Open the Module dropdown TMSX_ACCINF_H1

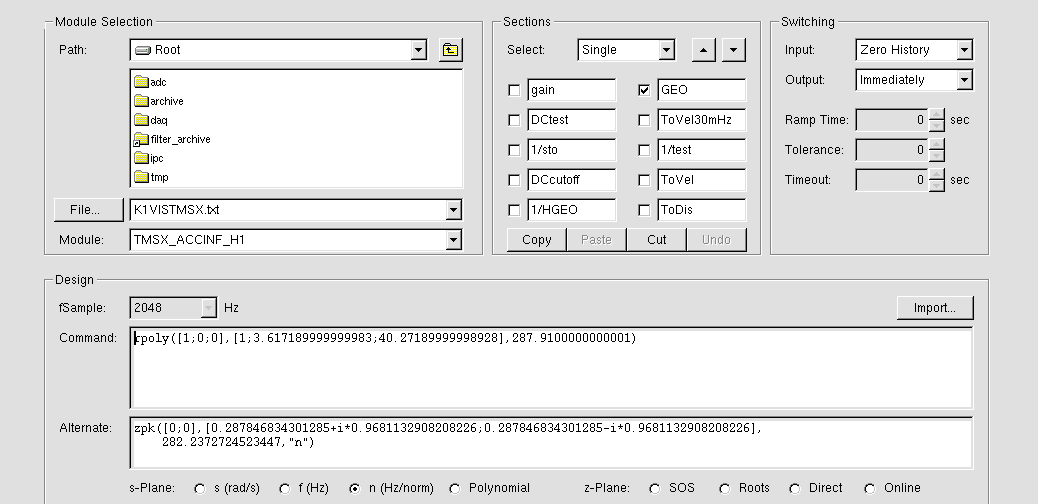[453, 240]
